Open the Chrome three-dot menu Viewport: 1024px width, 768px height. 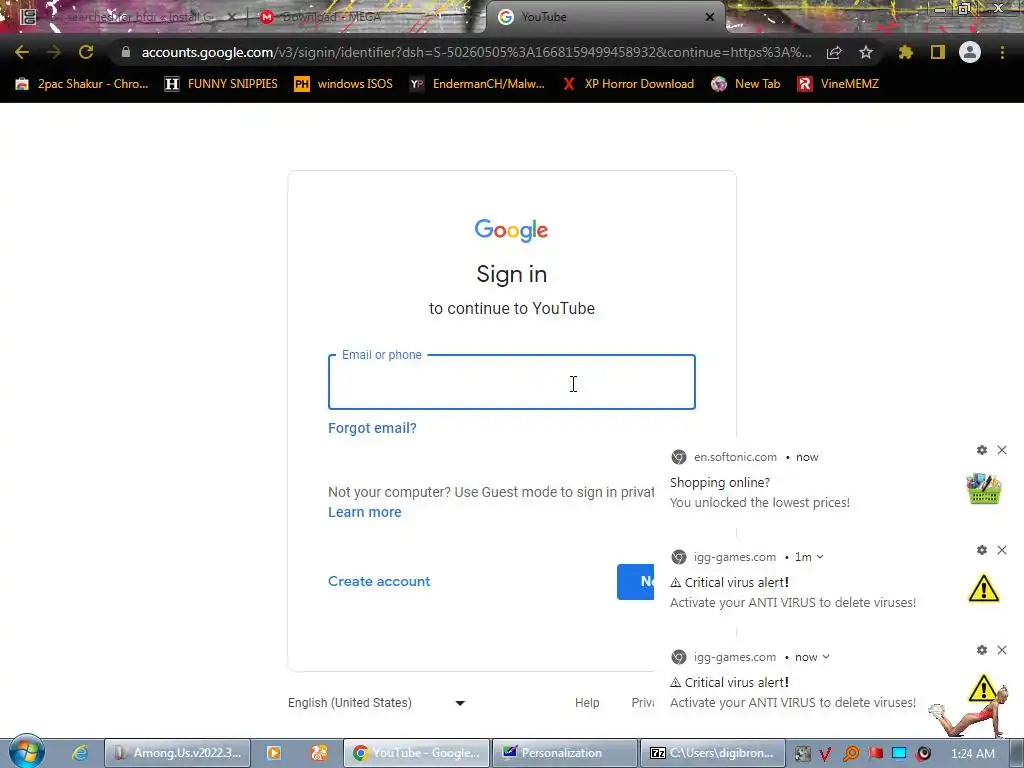pyautogui.click(x=1002, y=52)
